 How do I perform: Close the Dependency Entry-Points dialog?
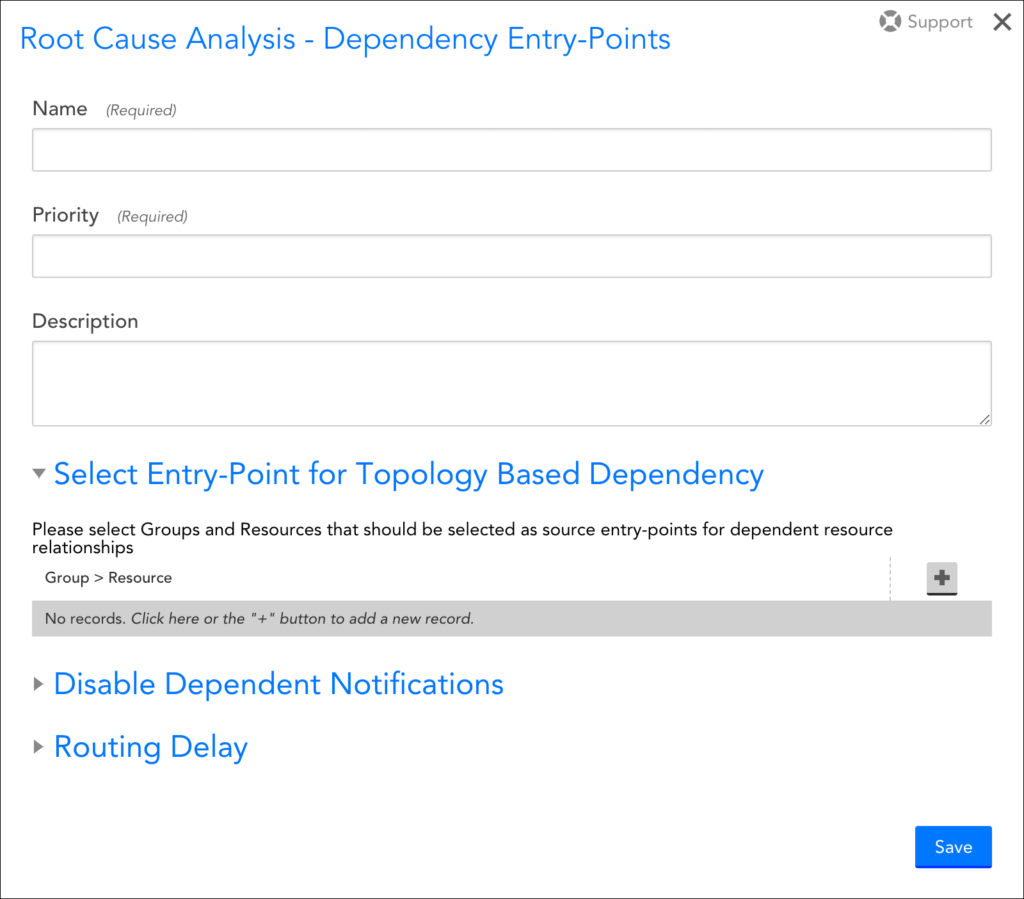1001,22
